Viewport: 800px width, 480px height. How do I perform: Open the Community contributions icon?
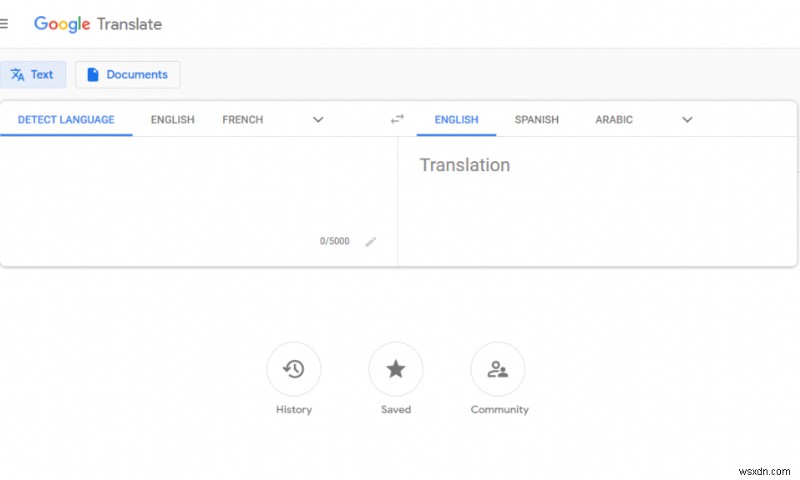(x=497, y=369)
